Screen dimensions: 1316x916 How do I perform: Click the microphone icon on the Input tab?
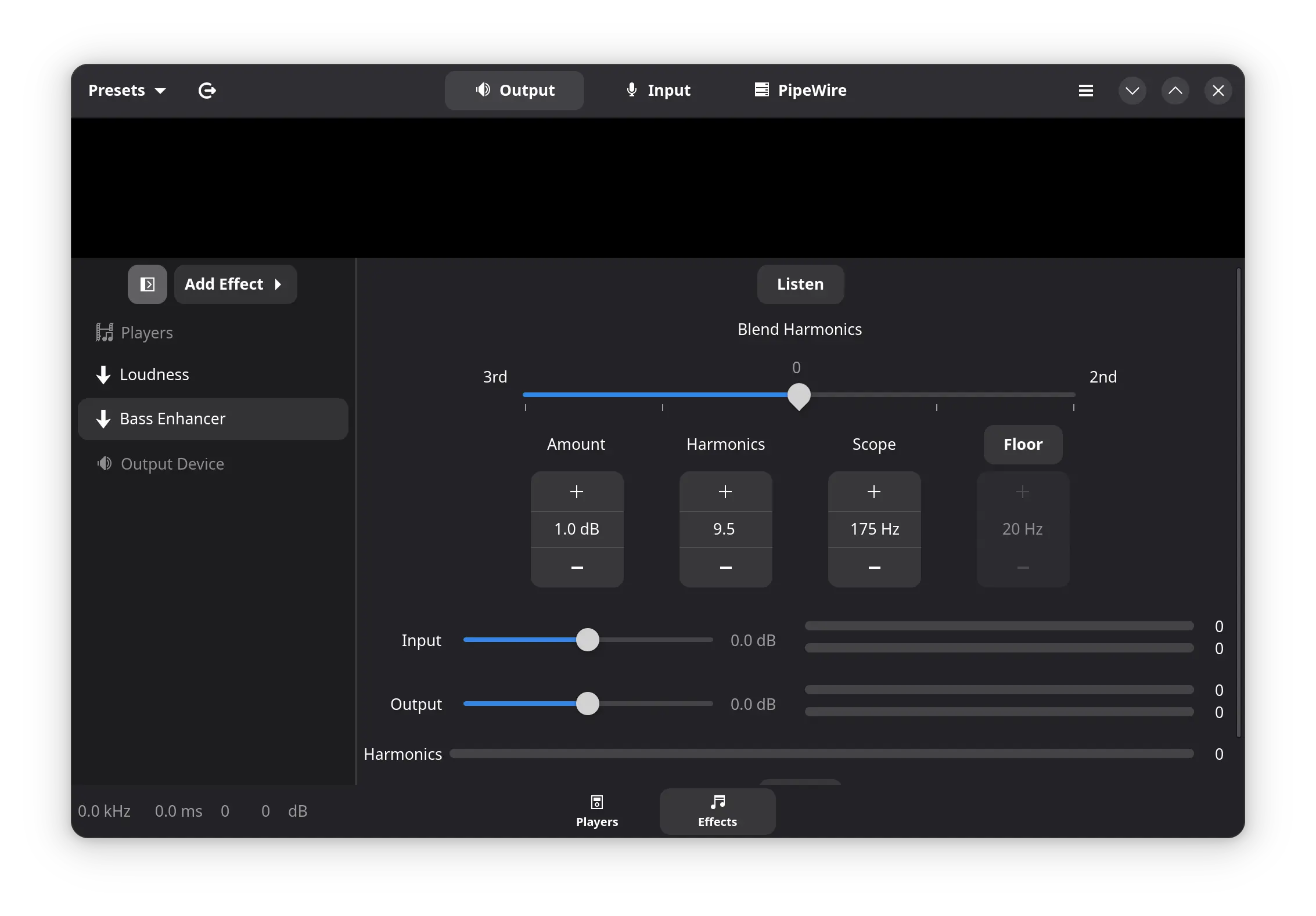(631, 90)
